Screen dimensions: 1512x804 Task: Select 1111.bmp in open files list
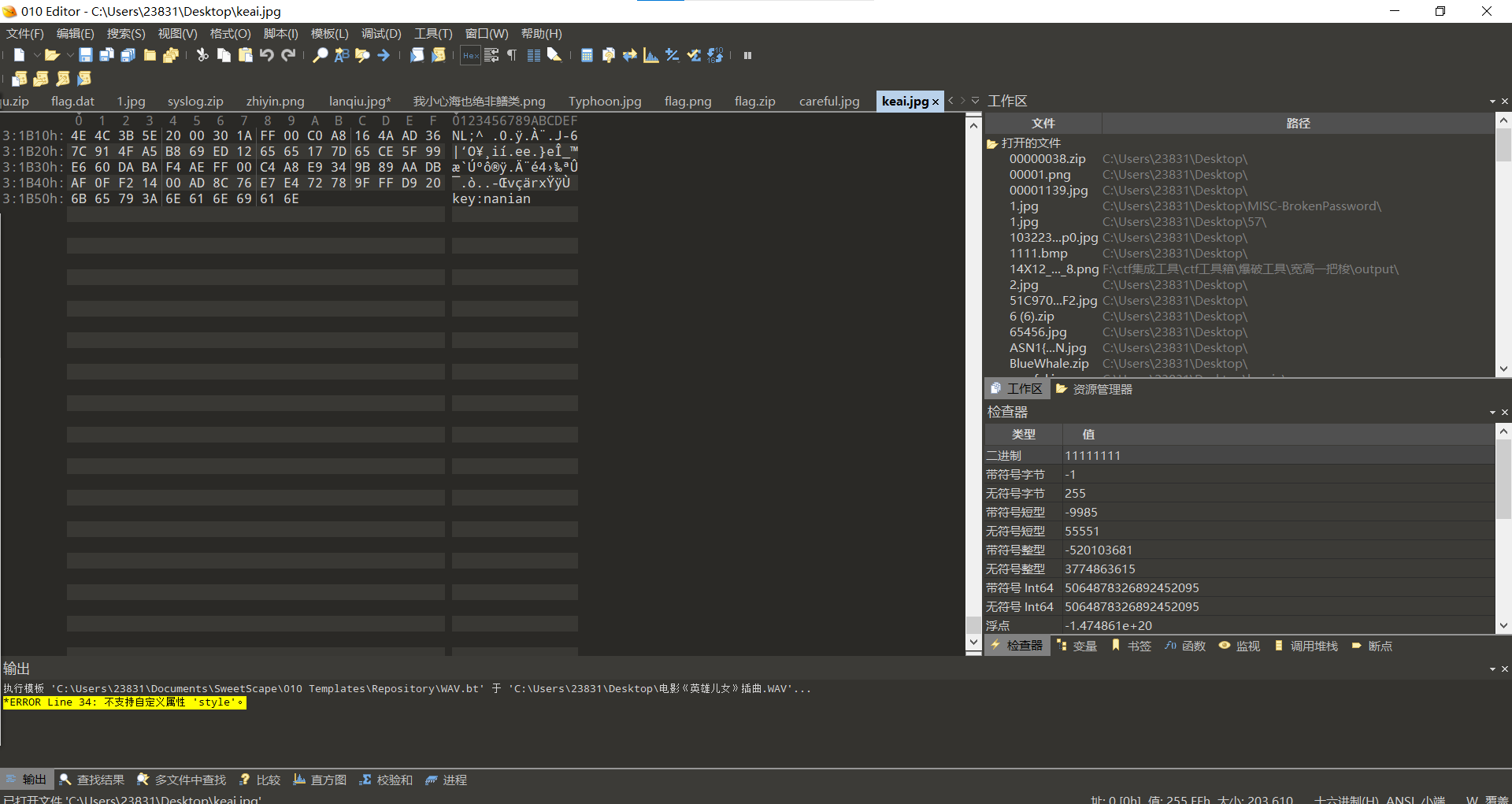(x=1038, y=254)
